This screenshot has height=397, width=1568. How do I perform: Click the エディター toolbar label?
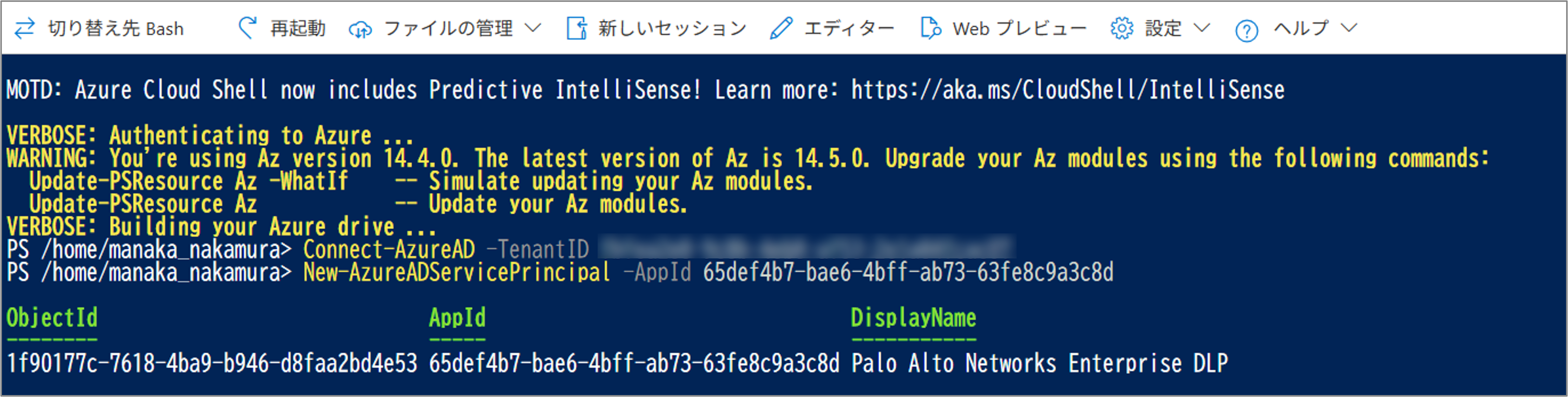click(849, 28)
